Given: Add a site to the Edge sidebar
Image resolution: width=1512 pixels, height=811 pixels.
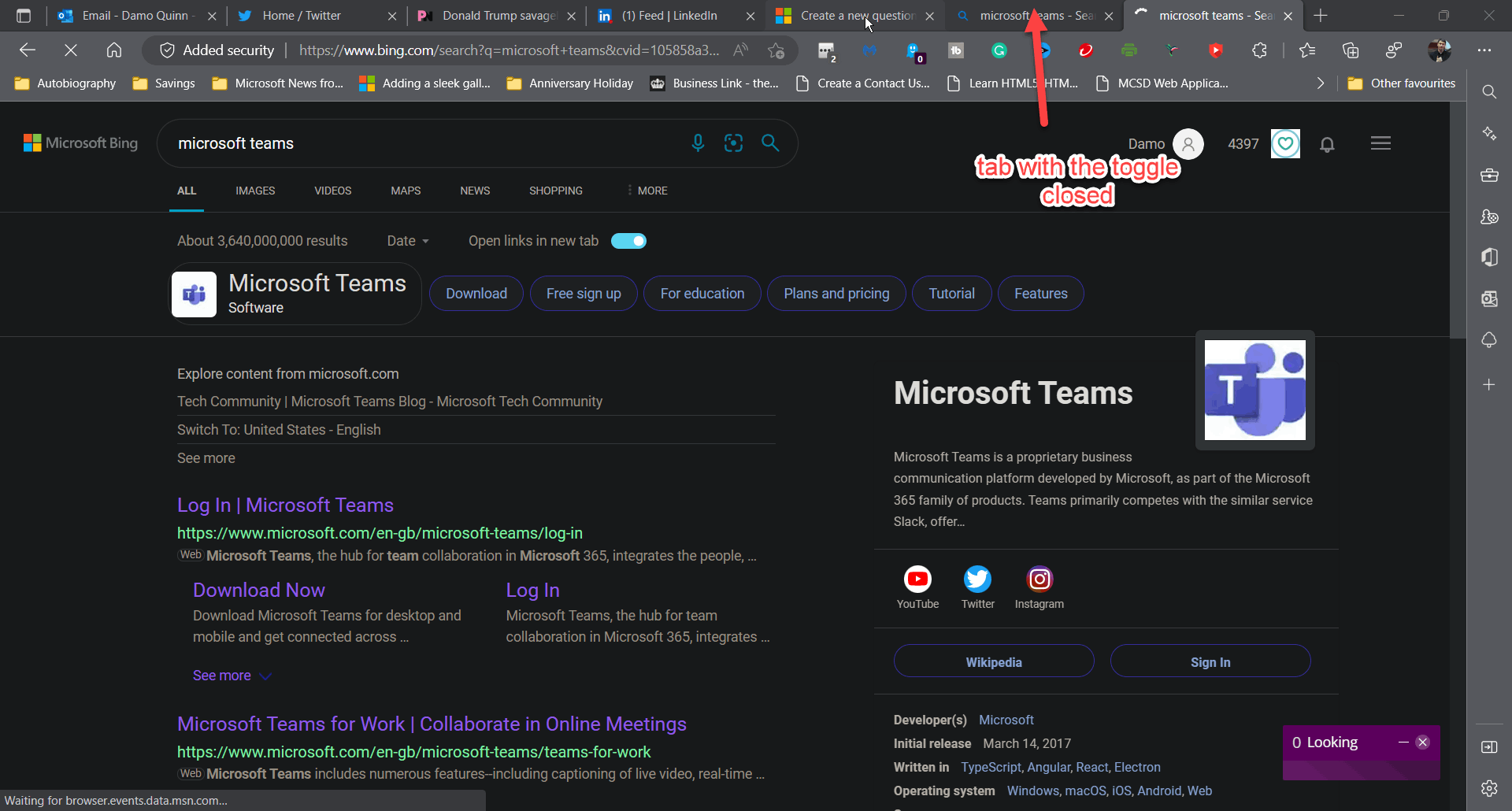Looking at the screenshot, I should (1489, 384).
